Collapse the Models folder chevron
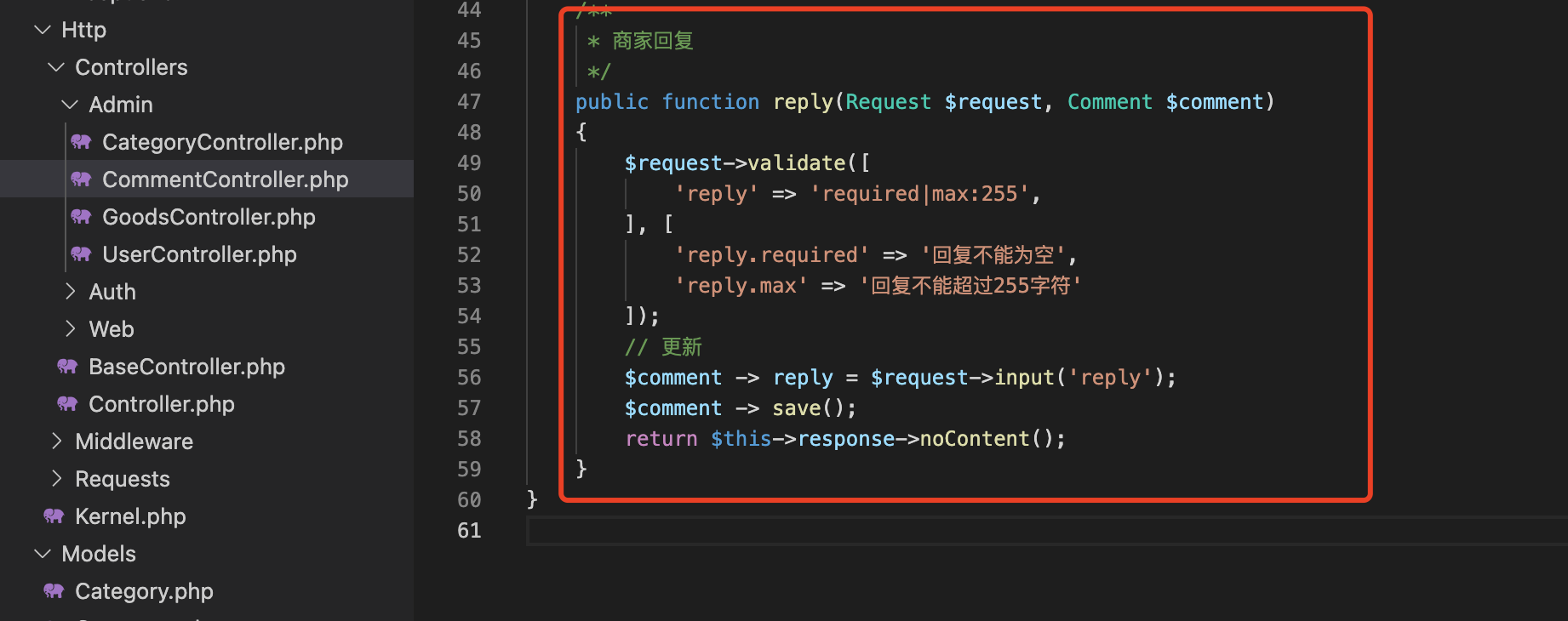The image size is (1568, 621). [43, 554]
